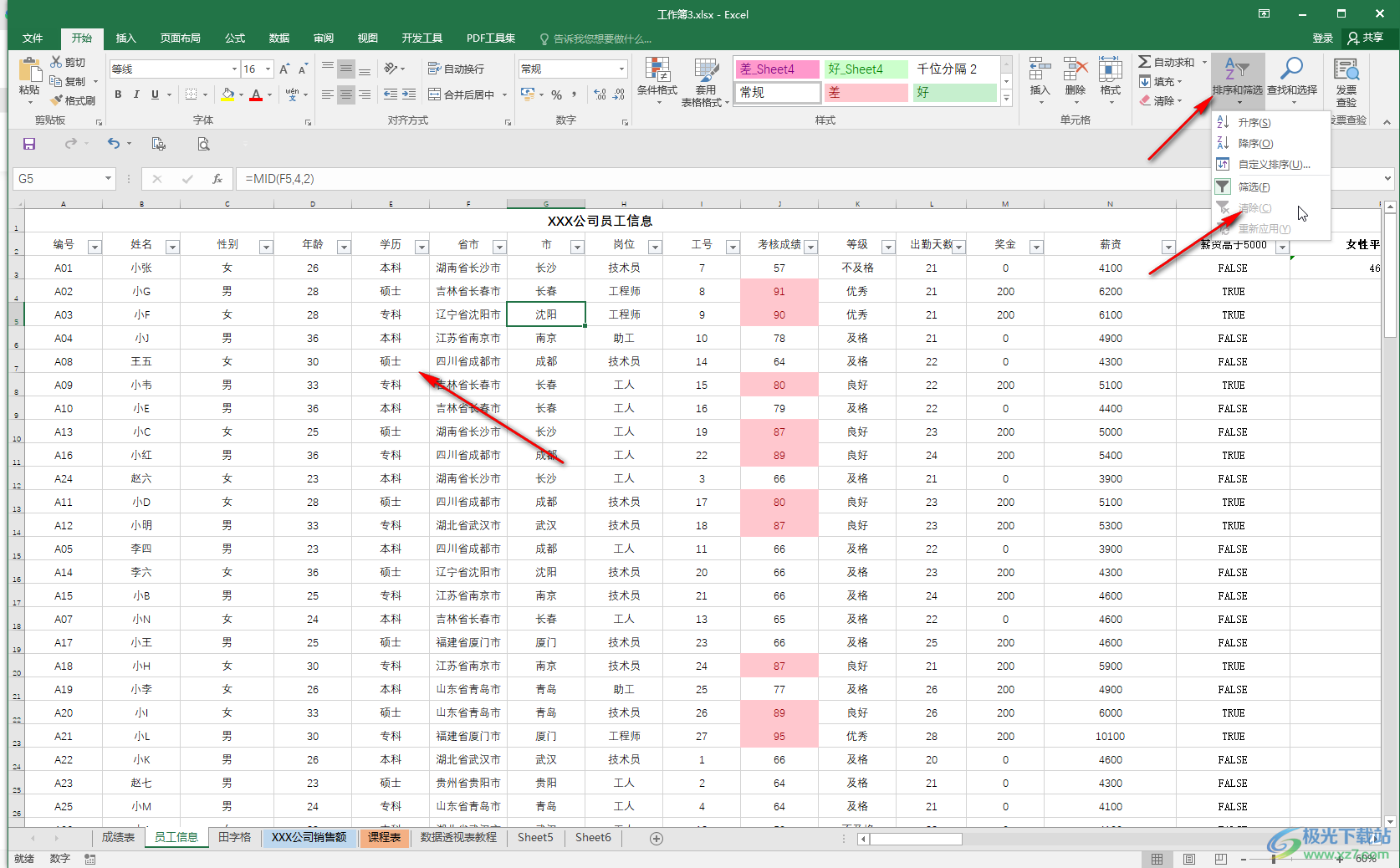Screen dimensions: 1400x868
Task: Click the print preview icon in quick toolbar
Action: click(203, 144)
